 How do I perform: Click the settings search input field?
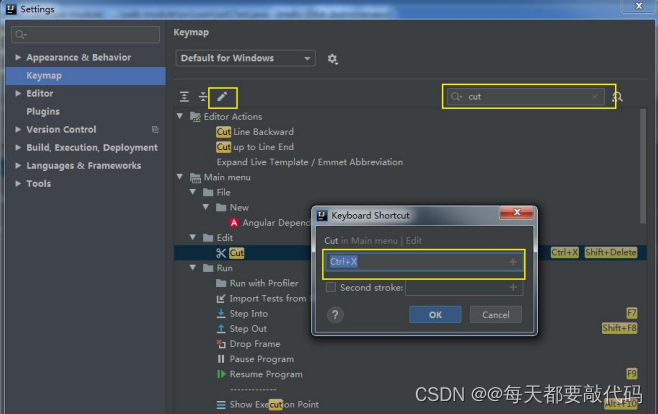pos(86,34)
